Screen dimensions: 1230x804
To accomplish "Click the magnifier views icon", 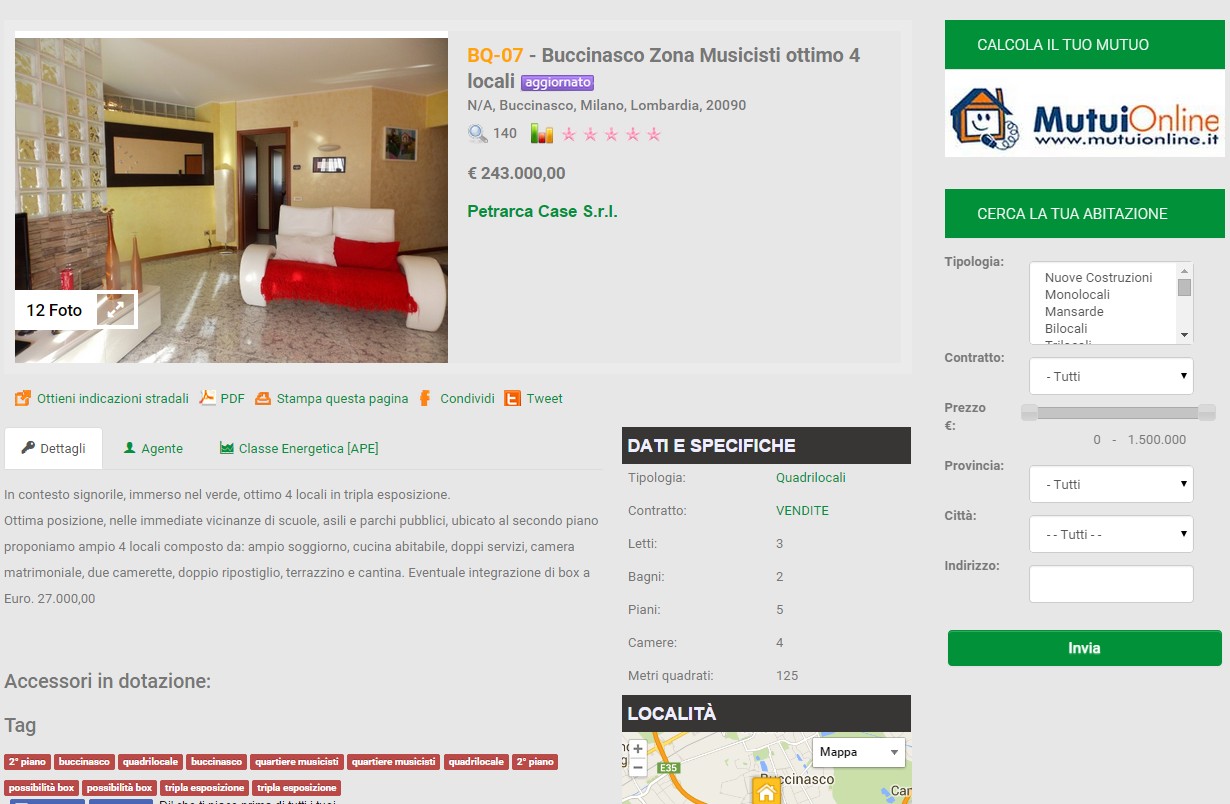I will pos(478,133).
